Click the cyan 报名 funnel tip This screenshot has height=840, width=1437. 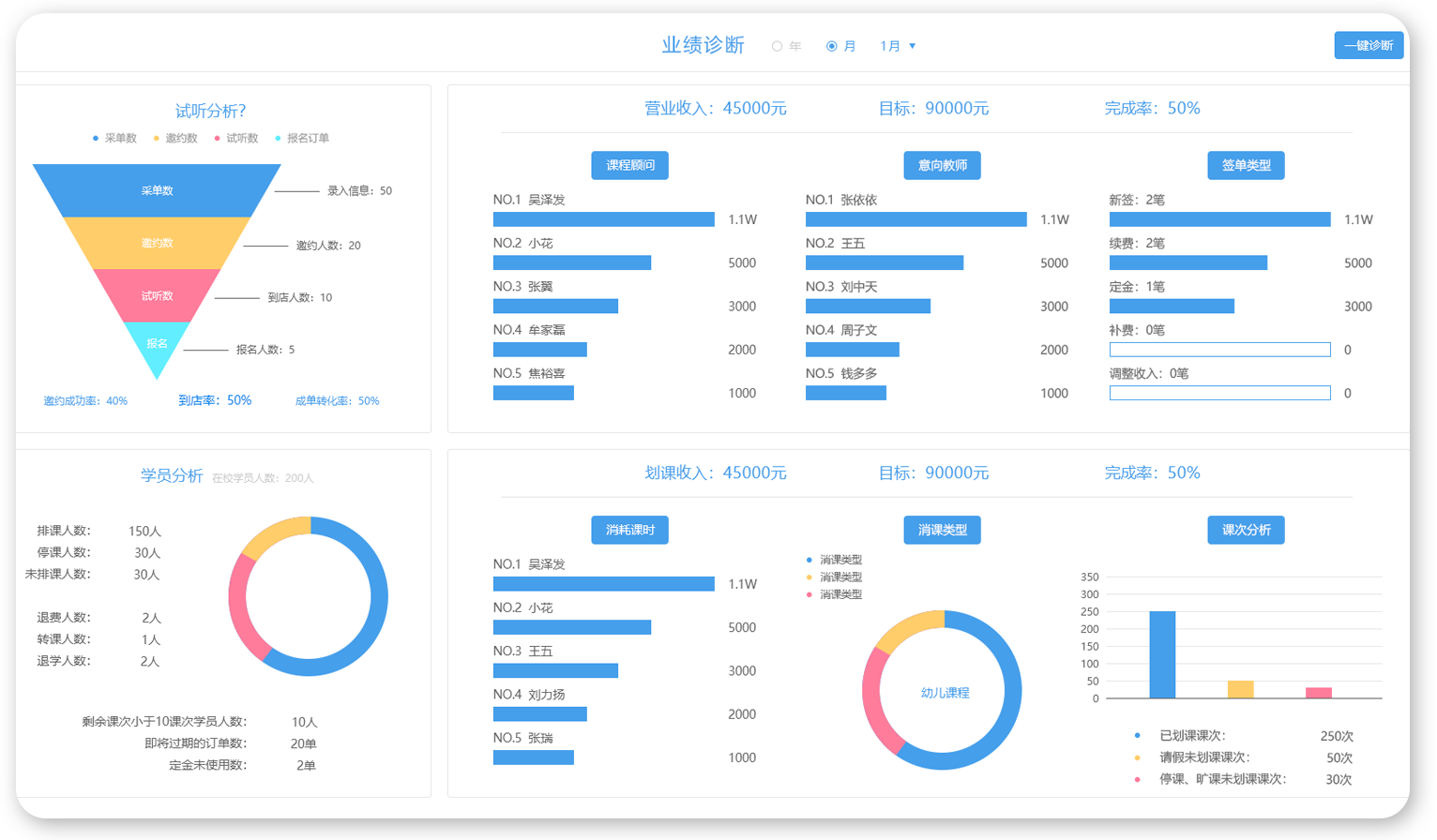[x=157, y=344]
